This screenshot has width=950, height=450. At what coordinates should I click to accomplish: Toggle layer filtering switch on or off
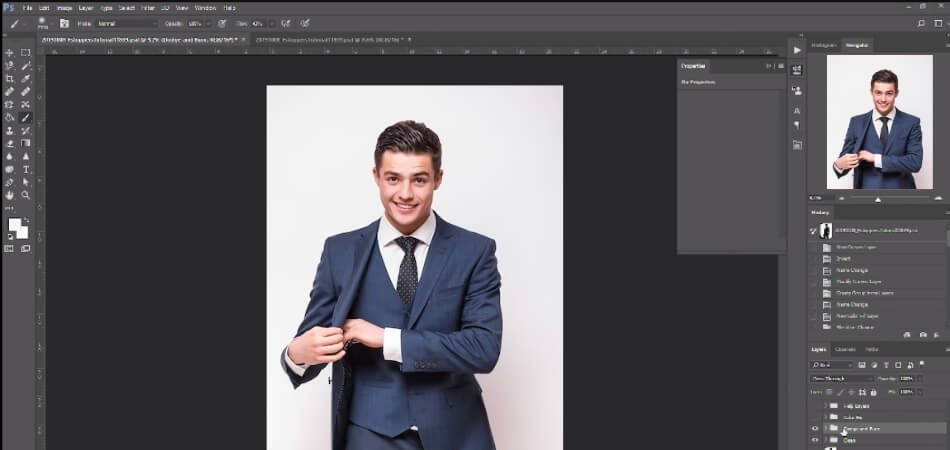tap(922, 364)
